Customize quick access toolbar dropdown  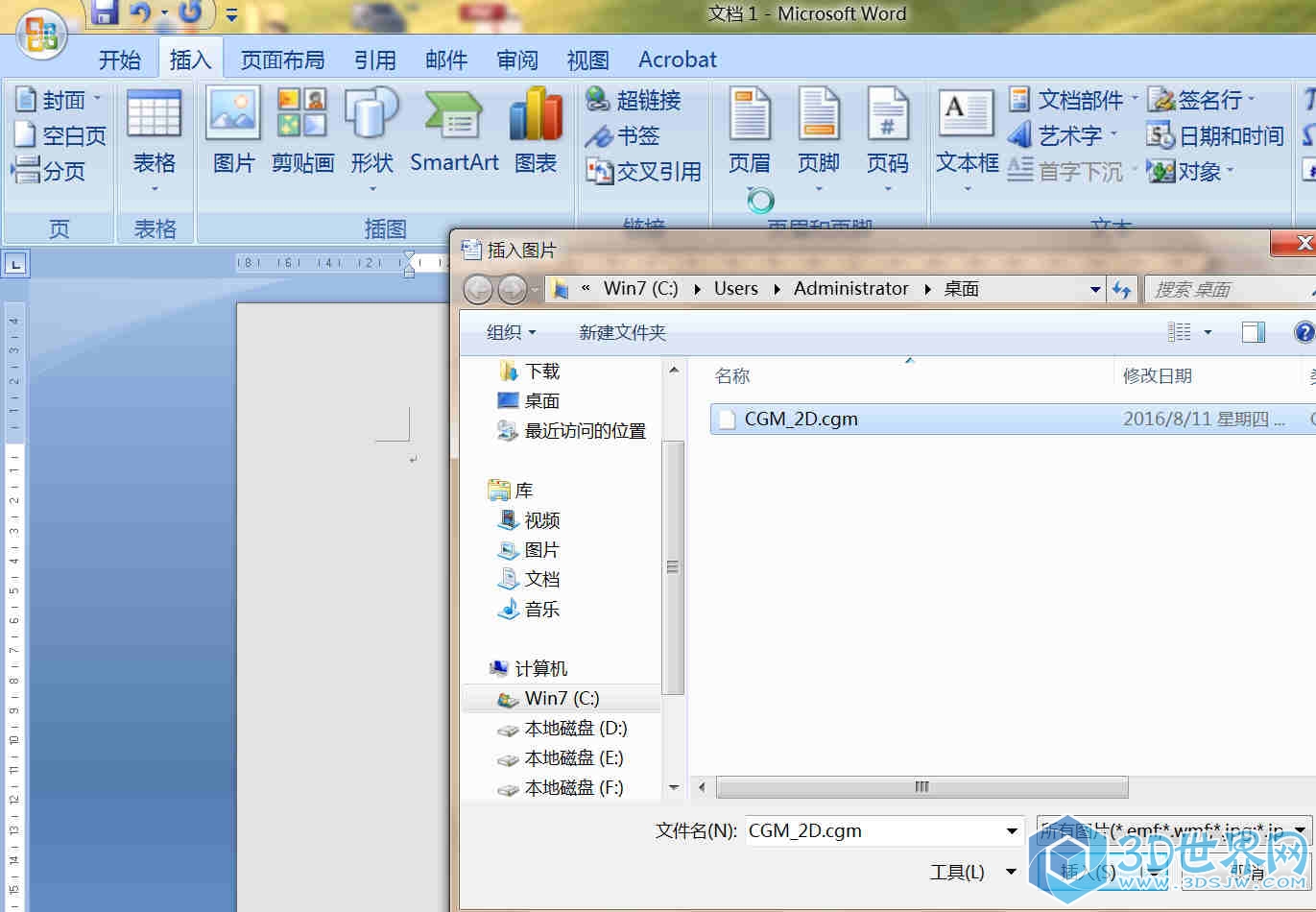tap(231, 14)
